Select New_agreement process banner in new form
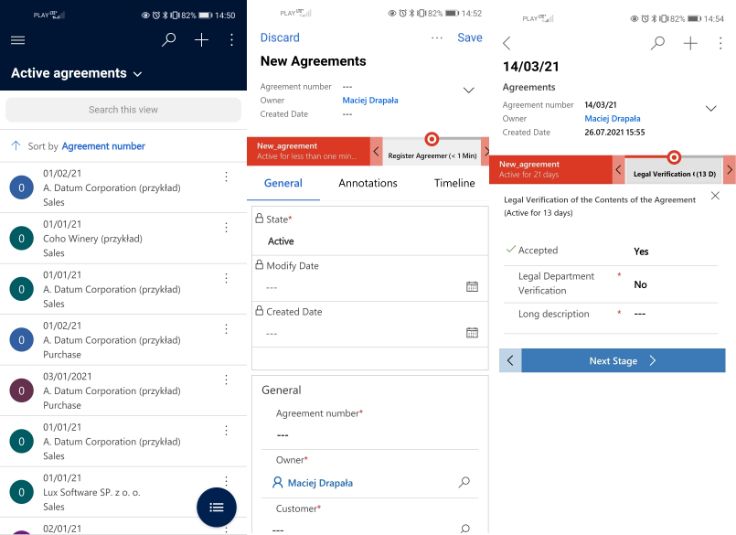Viewport: 736px width, 535px height. 308,151
